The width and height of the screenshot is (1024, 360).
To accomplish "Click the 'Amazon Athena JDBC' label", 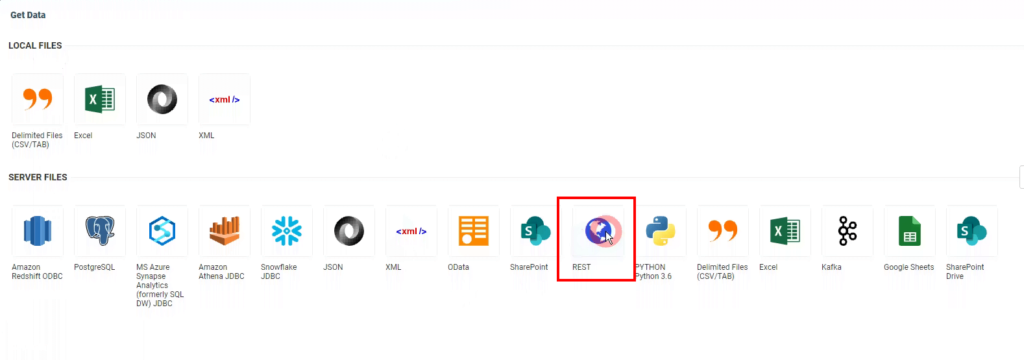I will pyautogui.click(x=221, y=272).
